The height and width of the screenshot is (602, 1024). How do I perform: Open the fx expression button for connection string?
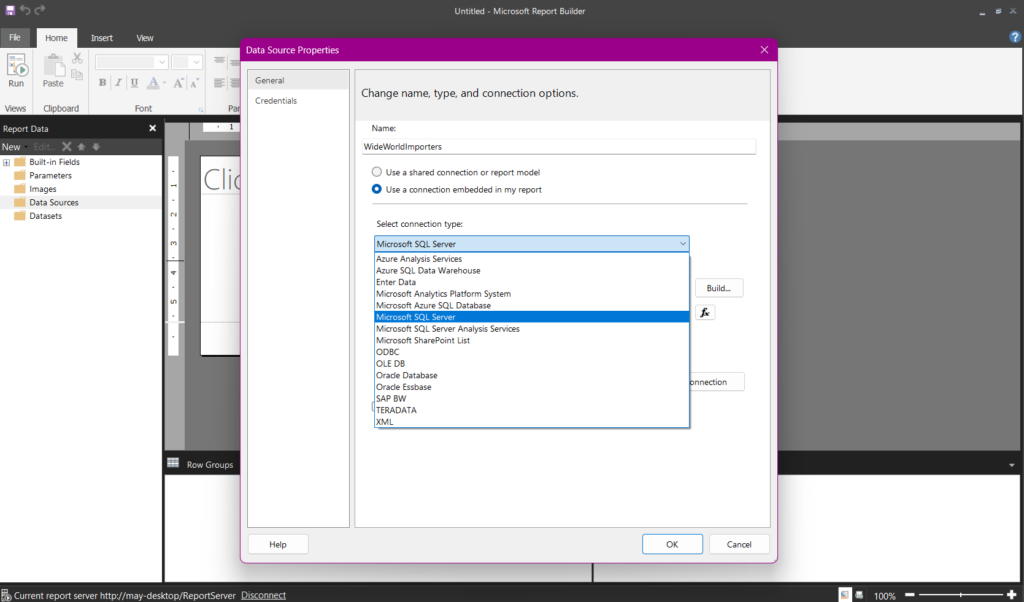705,312
